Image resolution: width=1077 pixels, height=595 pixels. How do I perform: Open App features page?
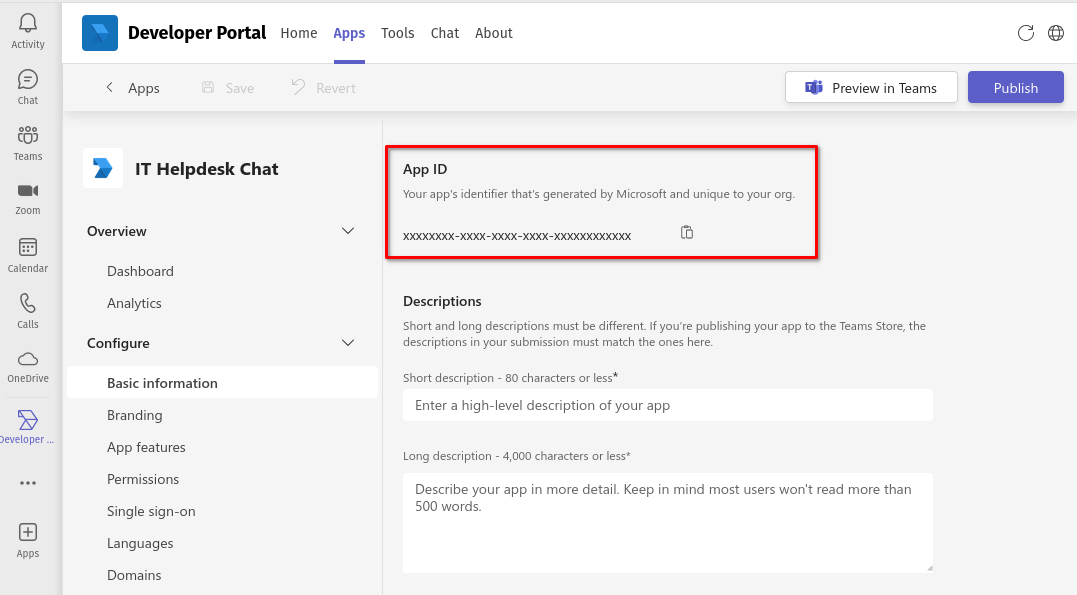tap(146, 447)
